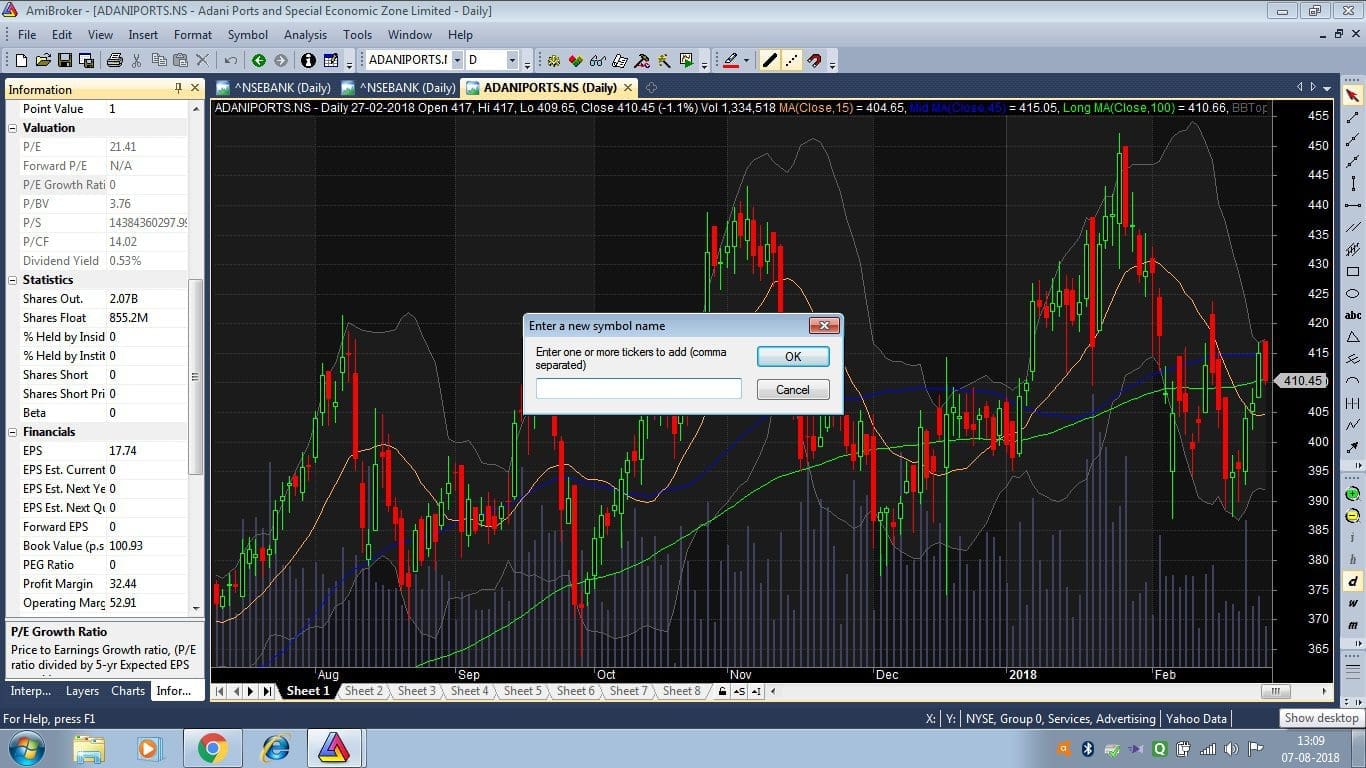Click the Print toolbar icon
Image resolution: width=1366 pixels, height=768 pixels.
tap(114, 61)
